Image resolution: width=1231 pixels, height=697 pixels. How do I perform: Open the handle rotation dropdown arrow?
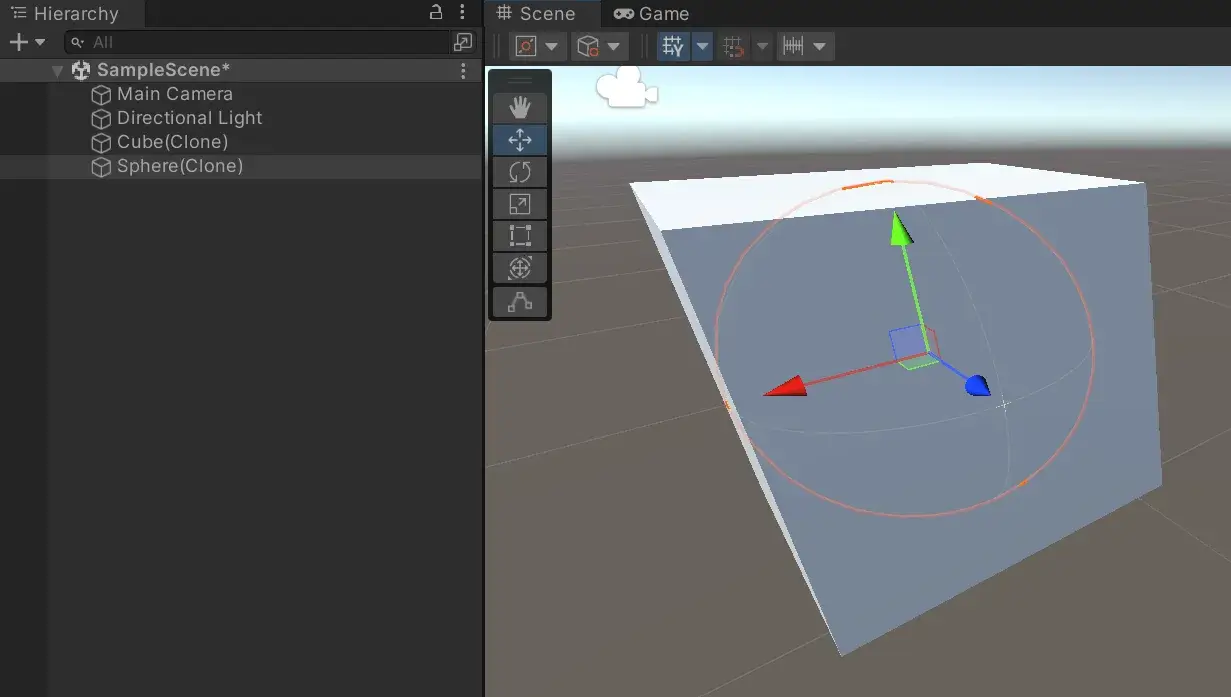614,46
